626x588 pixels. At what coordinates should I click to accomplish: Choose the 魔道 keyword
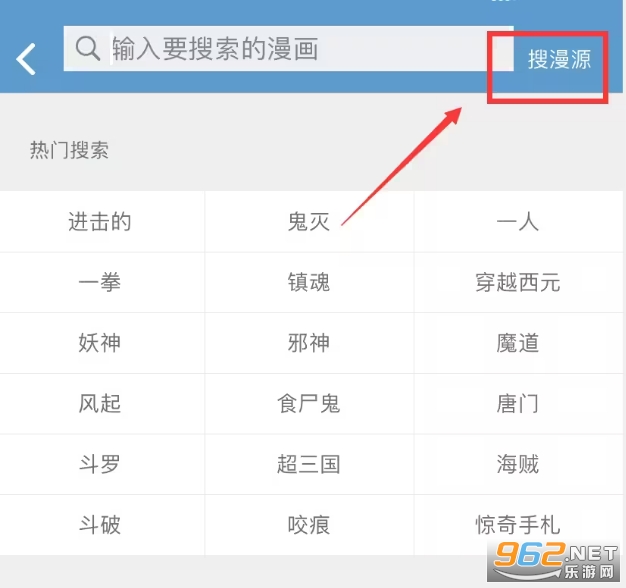tap(518, 343)
